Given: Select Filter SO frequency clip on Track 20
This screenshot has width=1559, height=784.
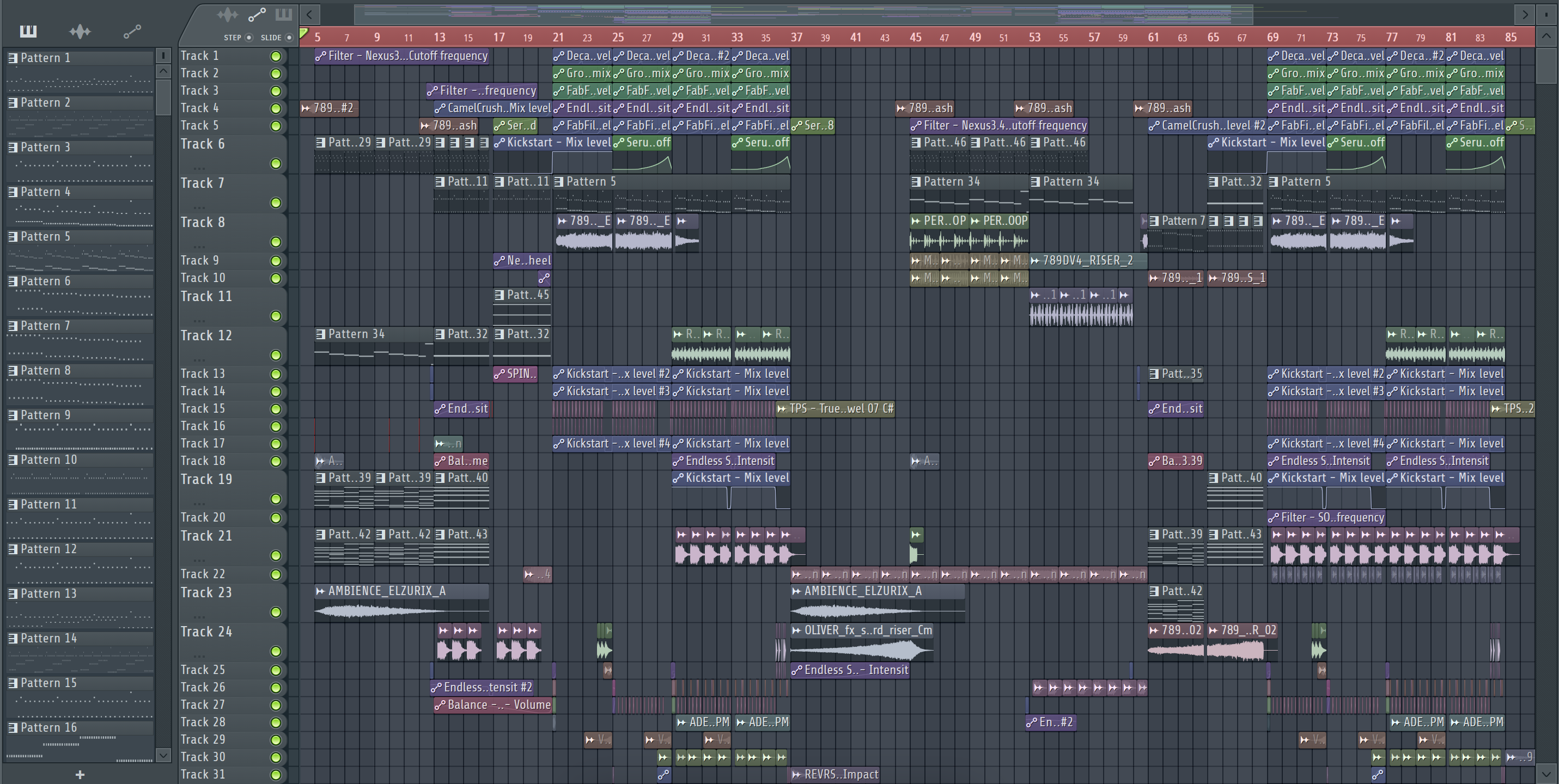Looking at the screenshot, I should [1326, 518].
